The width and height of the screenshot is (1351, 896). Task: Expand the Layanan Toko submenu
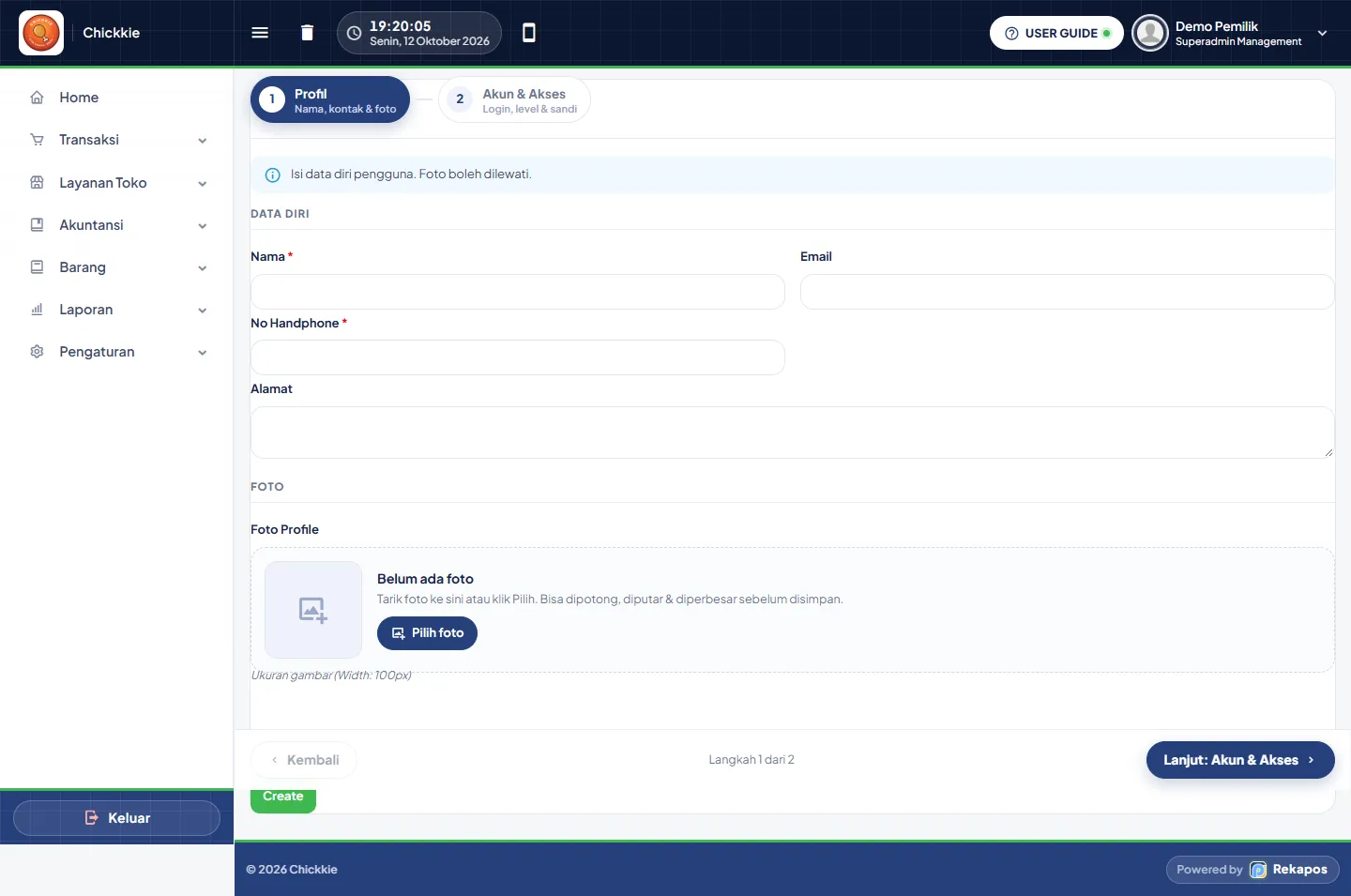[117, 183]
